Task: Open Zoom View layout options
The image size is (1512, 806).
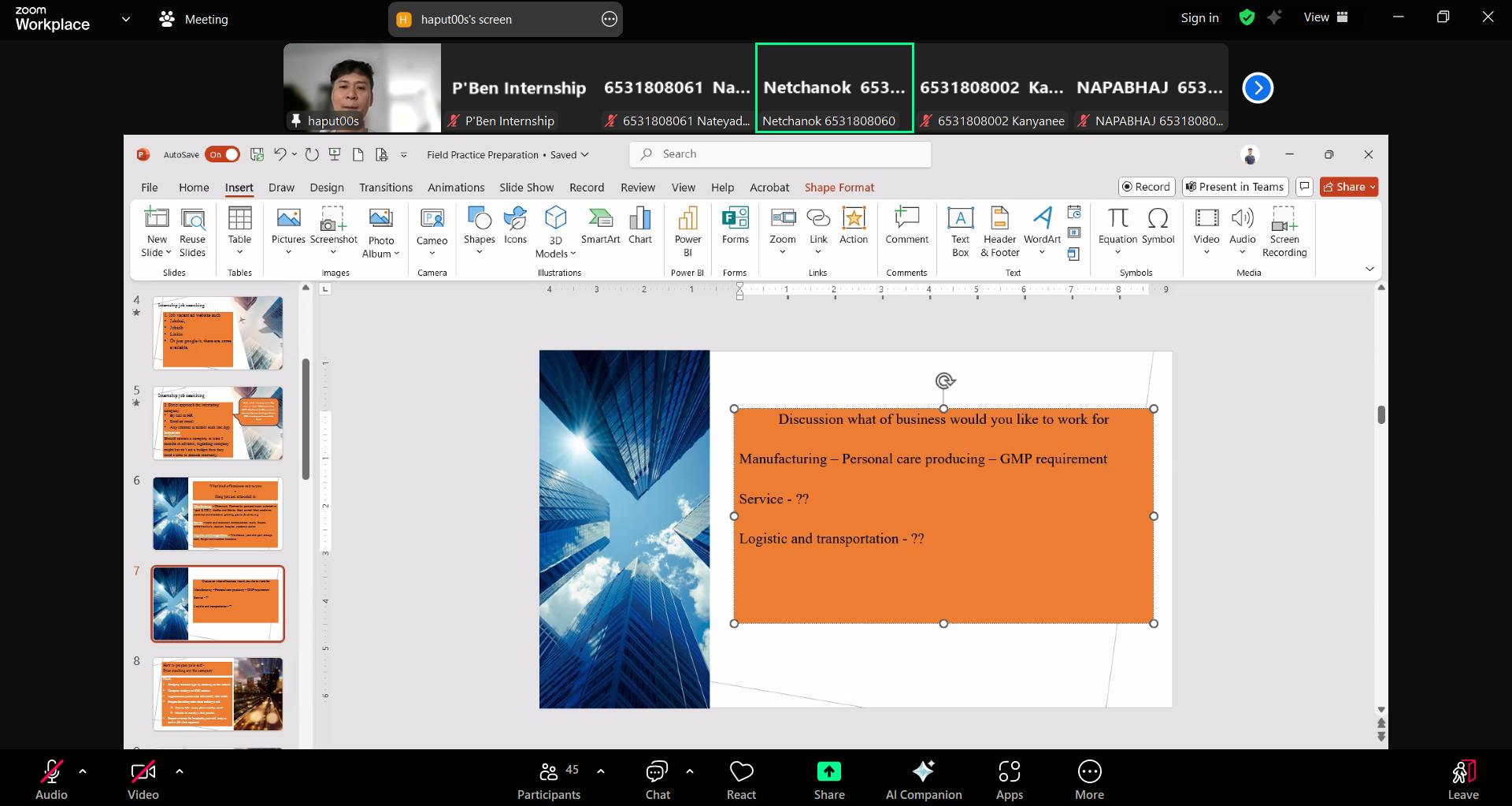Action: 1326,17
